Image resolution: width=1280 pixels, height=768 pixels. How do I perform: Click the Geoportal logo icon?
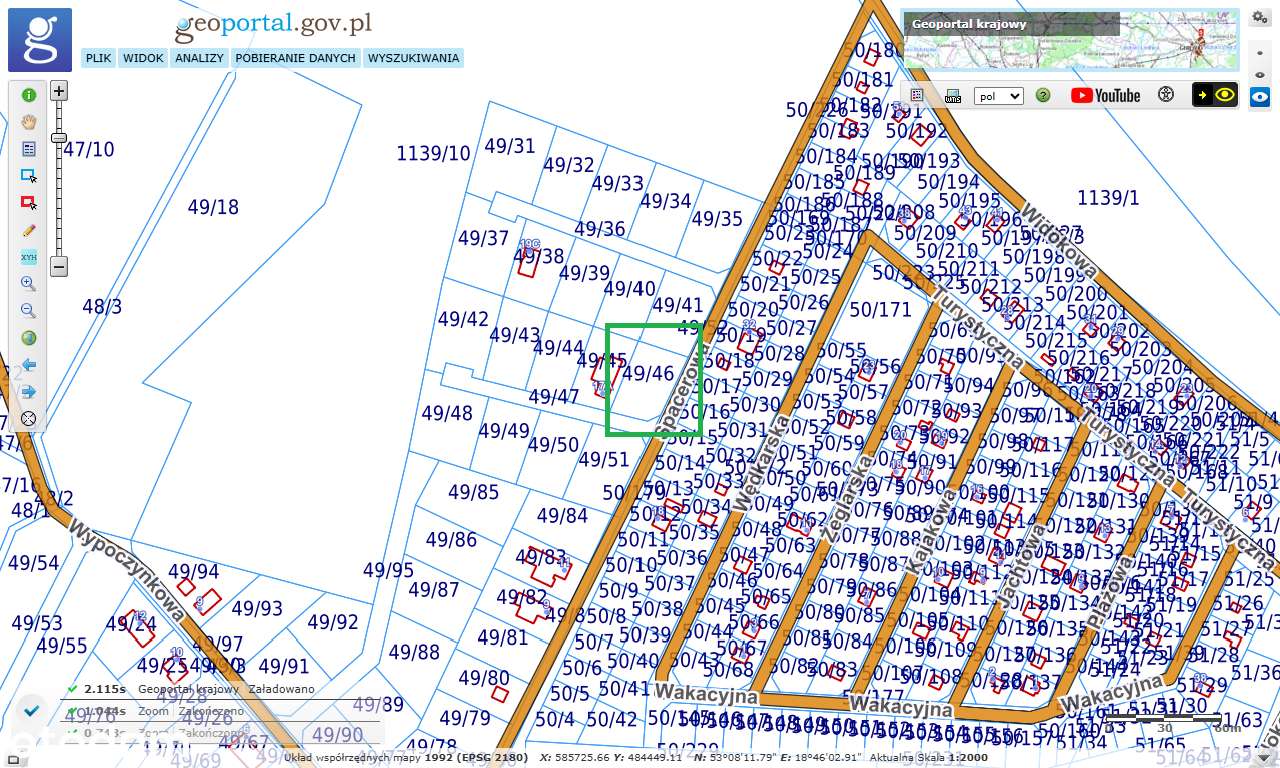[40, 40]
